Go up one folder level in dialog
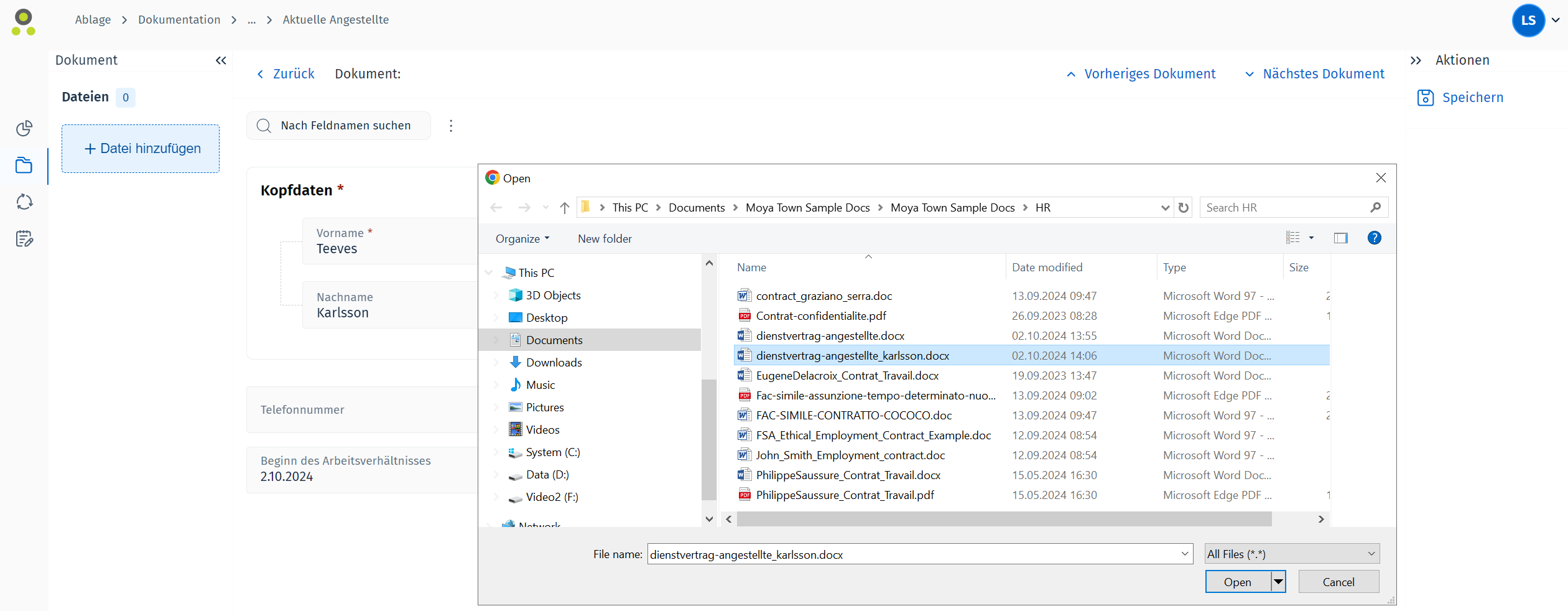Screen dimensions: 1568x611 [564, 208]
